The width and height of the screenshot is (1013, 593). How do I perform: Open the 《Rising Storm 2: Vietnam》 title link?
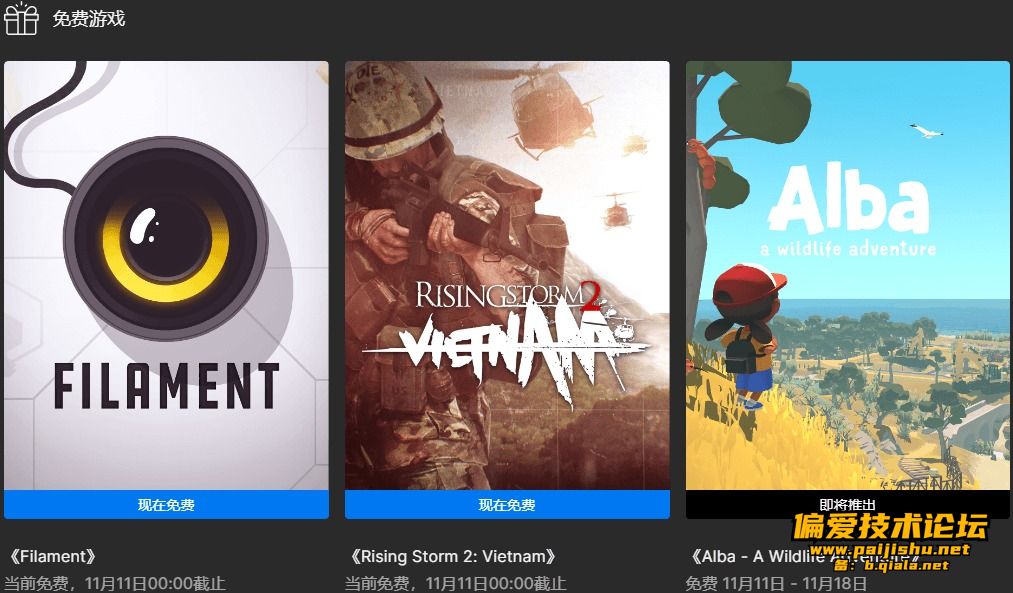(x=453, y=556)
